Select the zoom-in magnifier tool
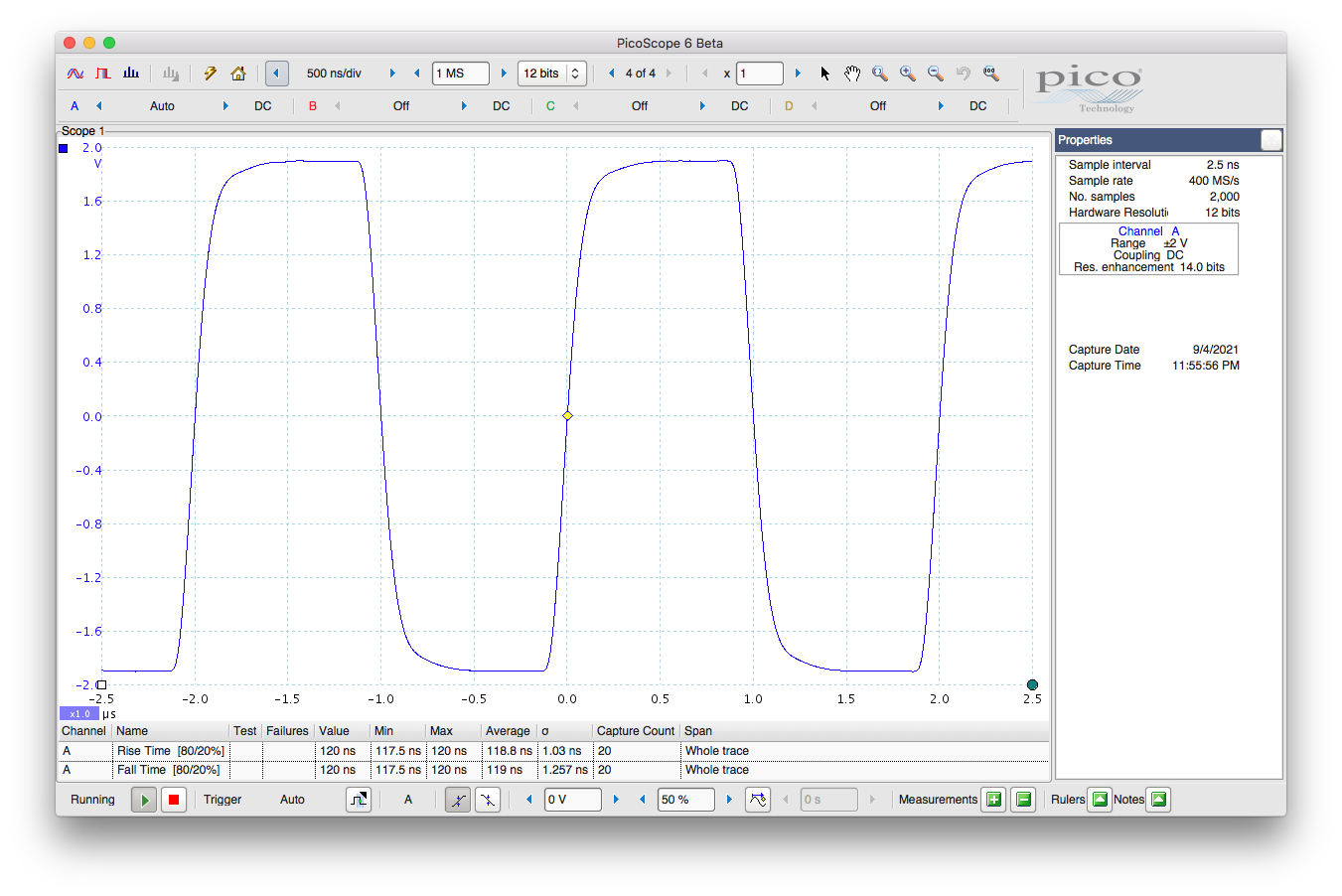1342x896 pixels. pyautogui.click(x=908, y=74)
